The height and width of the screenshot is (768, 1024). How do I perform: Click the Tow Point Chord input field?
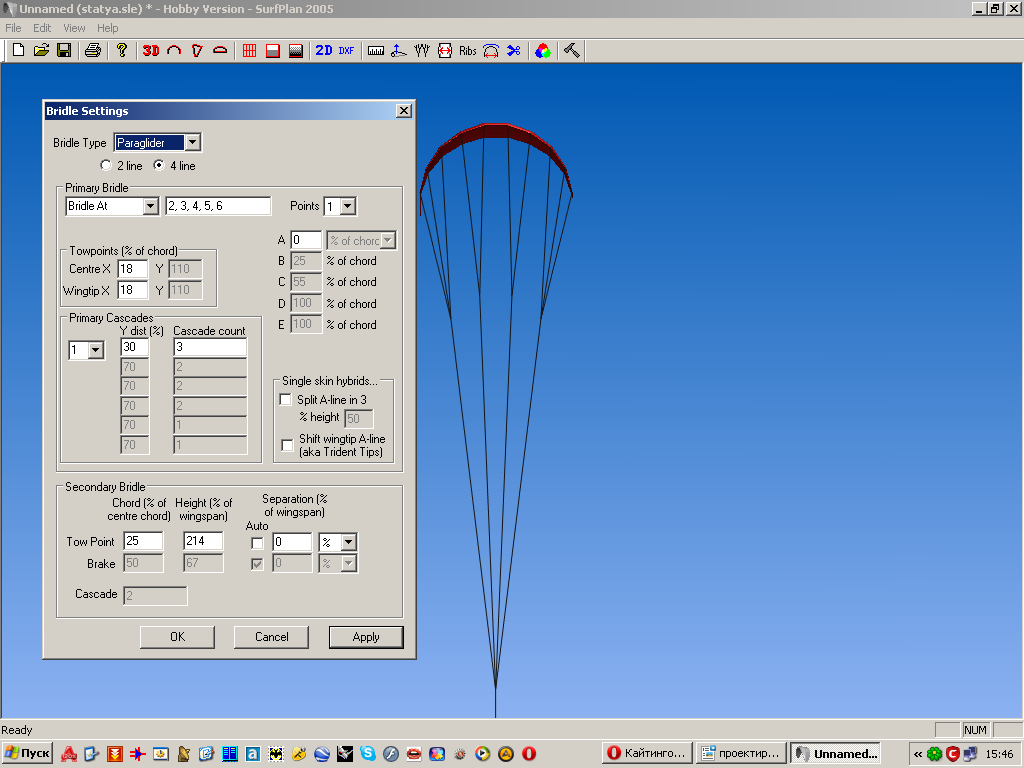point(142,542)
